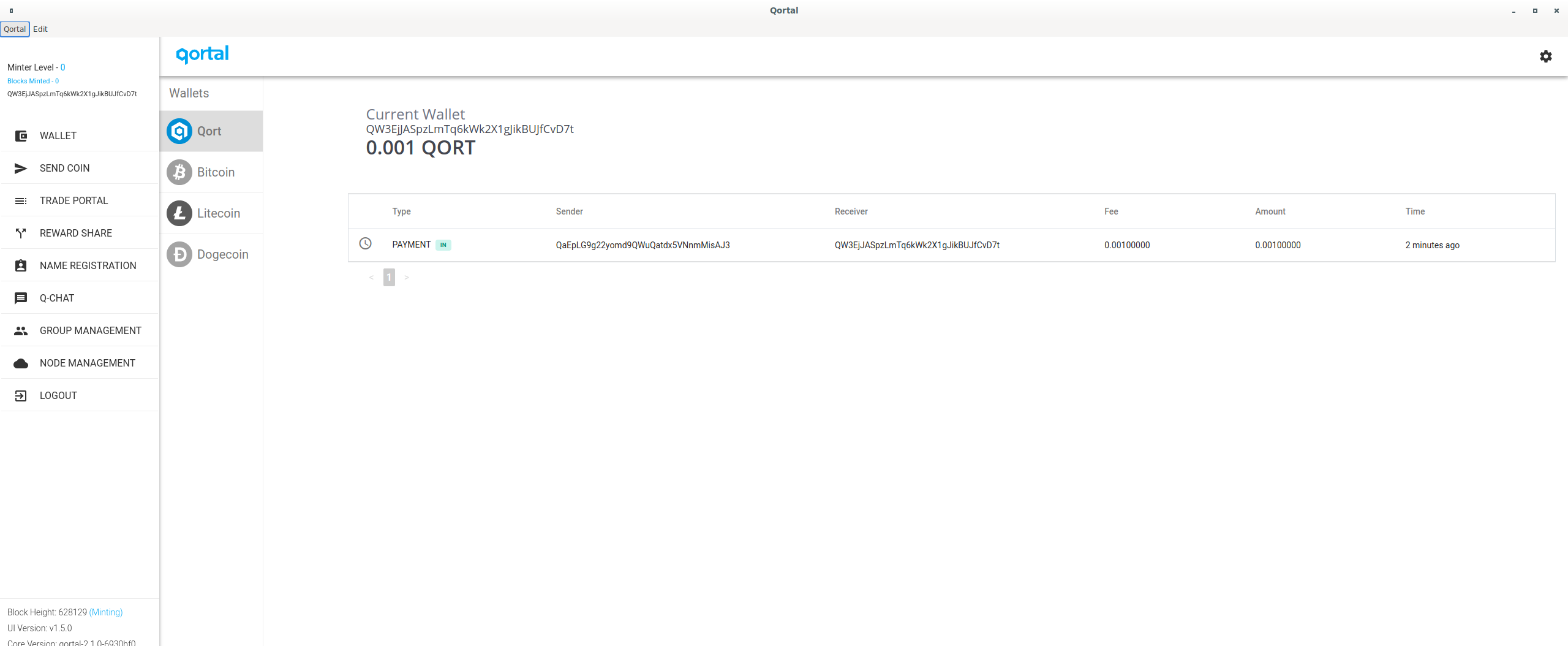Screen dimensions: 1568x646
Task: Click the Group Management people icon
Action: pos(21,331)
